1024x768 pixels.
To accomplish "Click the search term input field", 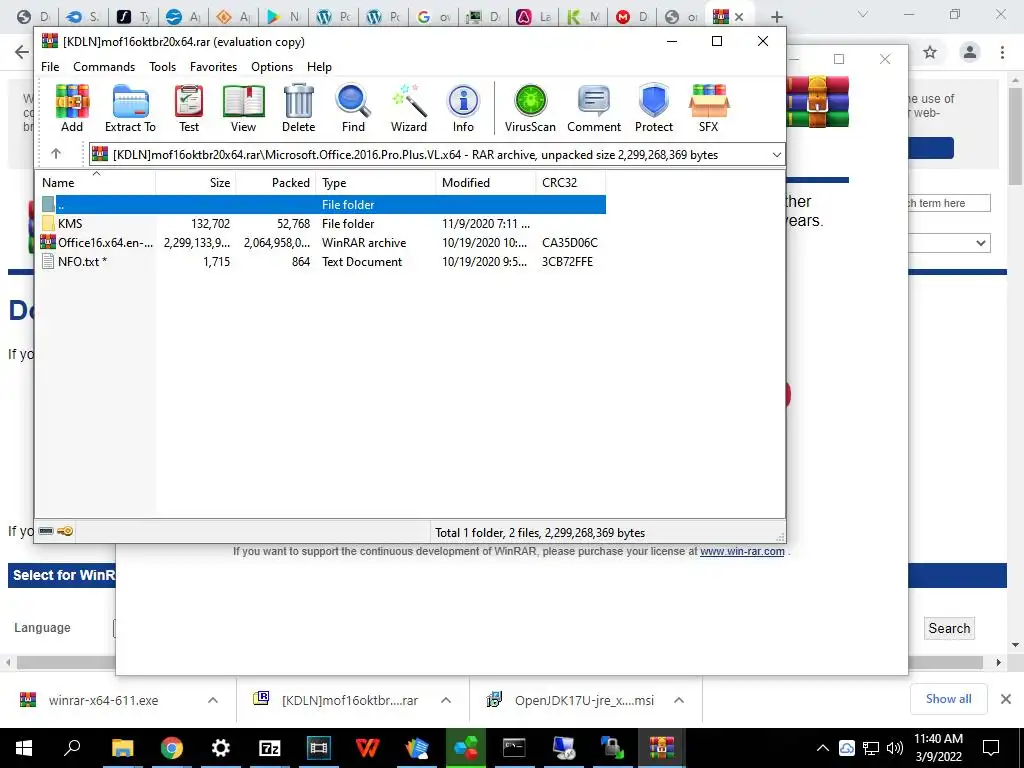I will tap(950, 203).
